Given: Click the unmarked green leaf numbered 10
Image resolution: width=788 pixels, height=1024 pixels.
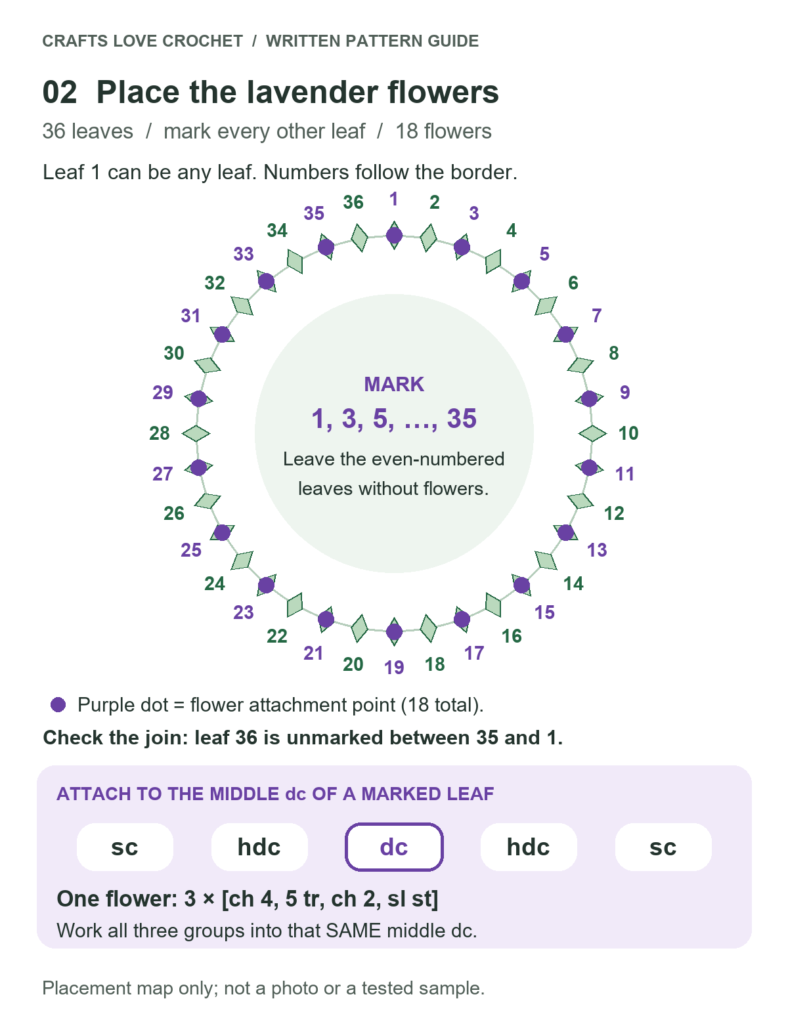Looking at the screenshot, I should coord(593,433).
